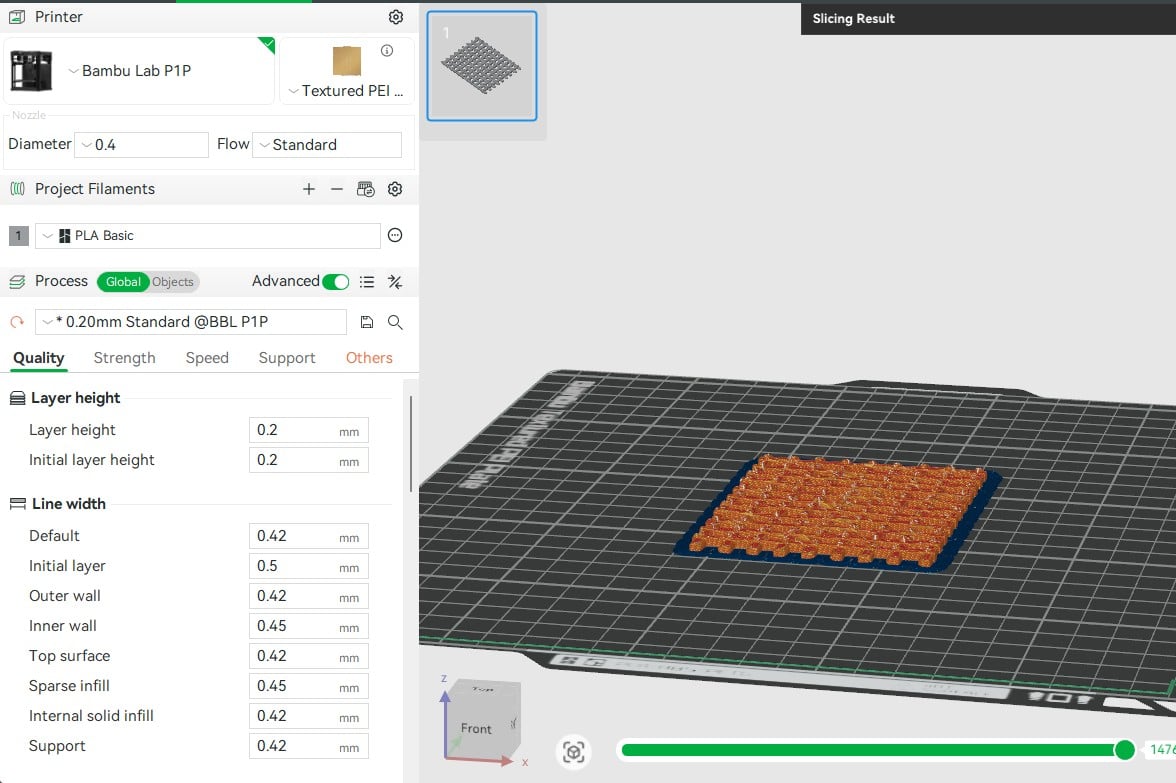This screenshot has width=1176, height=783.
Task: Click the Inner wall line width field
Action: pos(308,626)
